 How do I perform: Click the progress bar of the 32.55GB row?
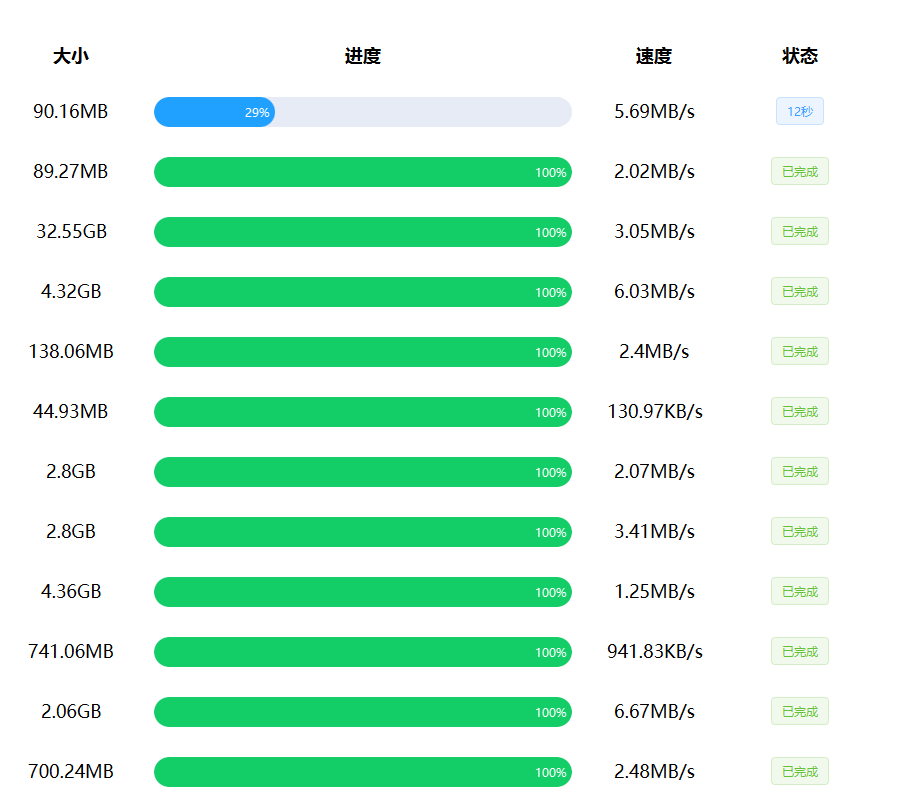coord(363,232)
